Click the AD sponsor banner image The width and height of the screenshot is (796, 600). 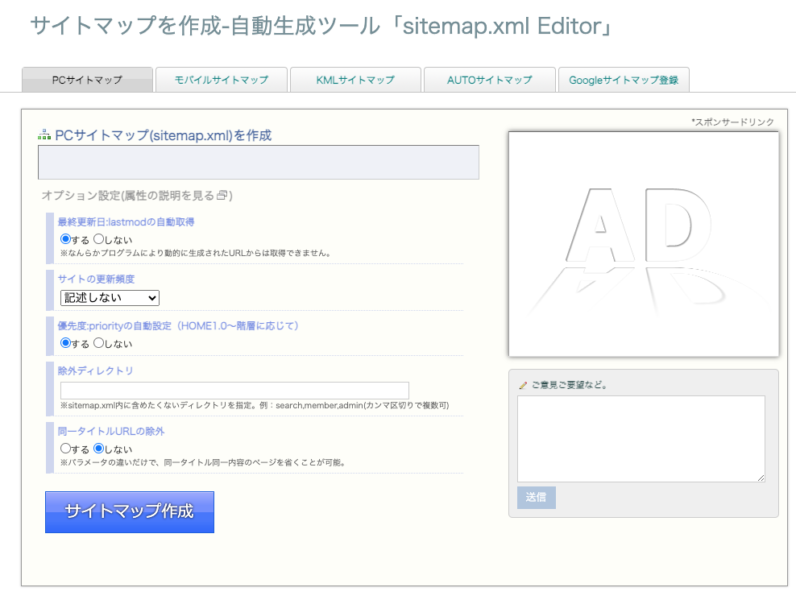tap(644, 244)
